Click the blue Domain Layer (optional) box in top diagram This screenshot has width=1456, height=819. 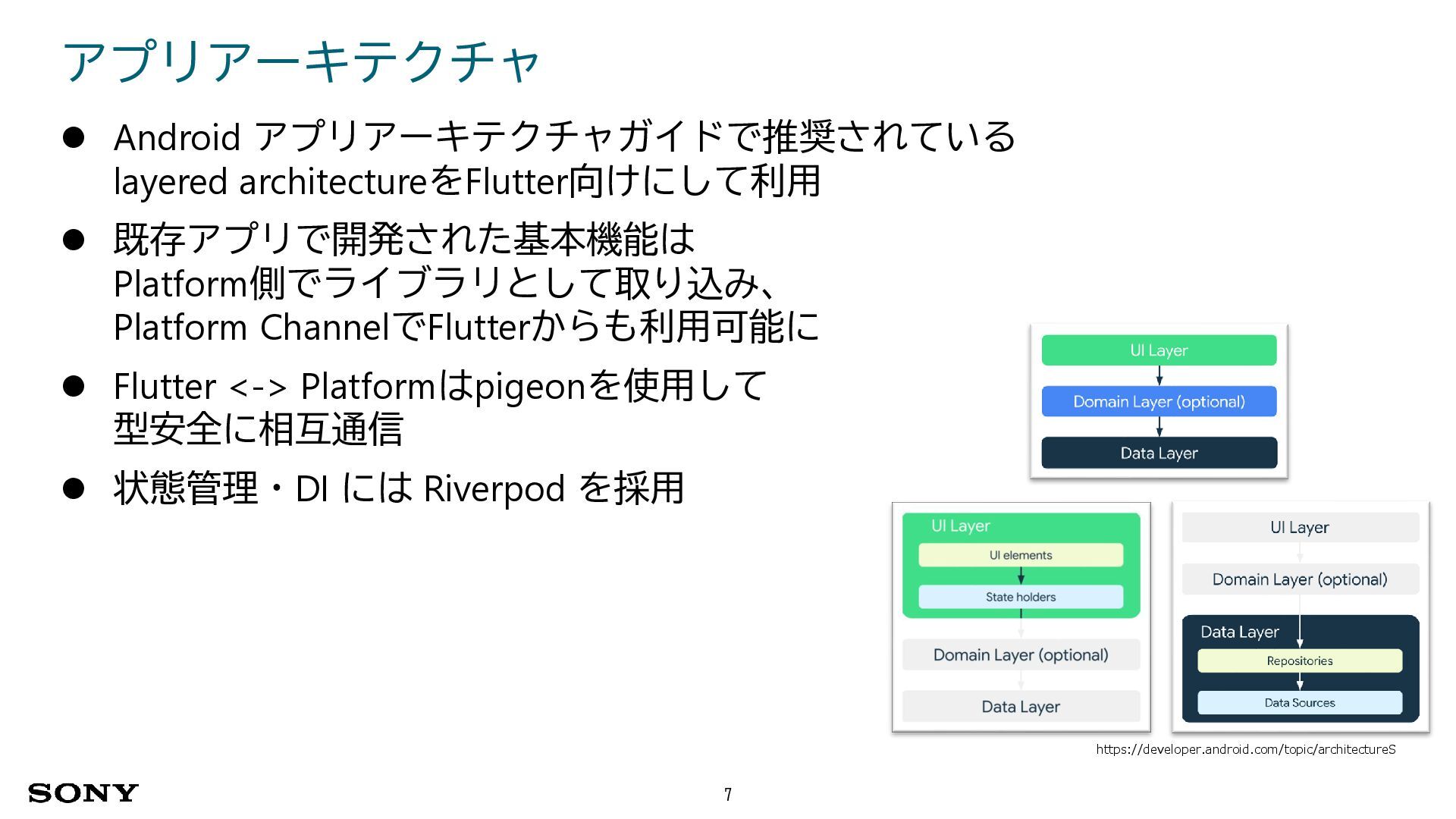tap(1159, 401)
